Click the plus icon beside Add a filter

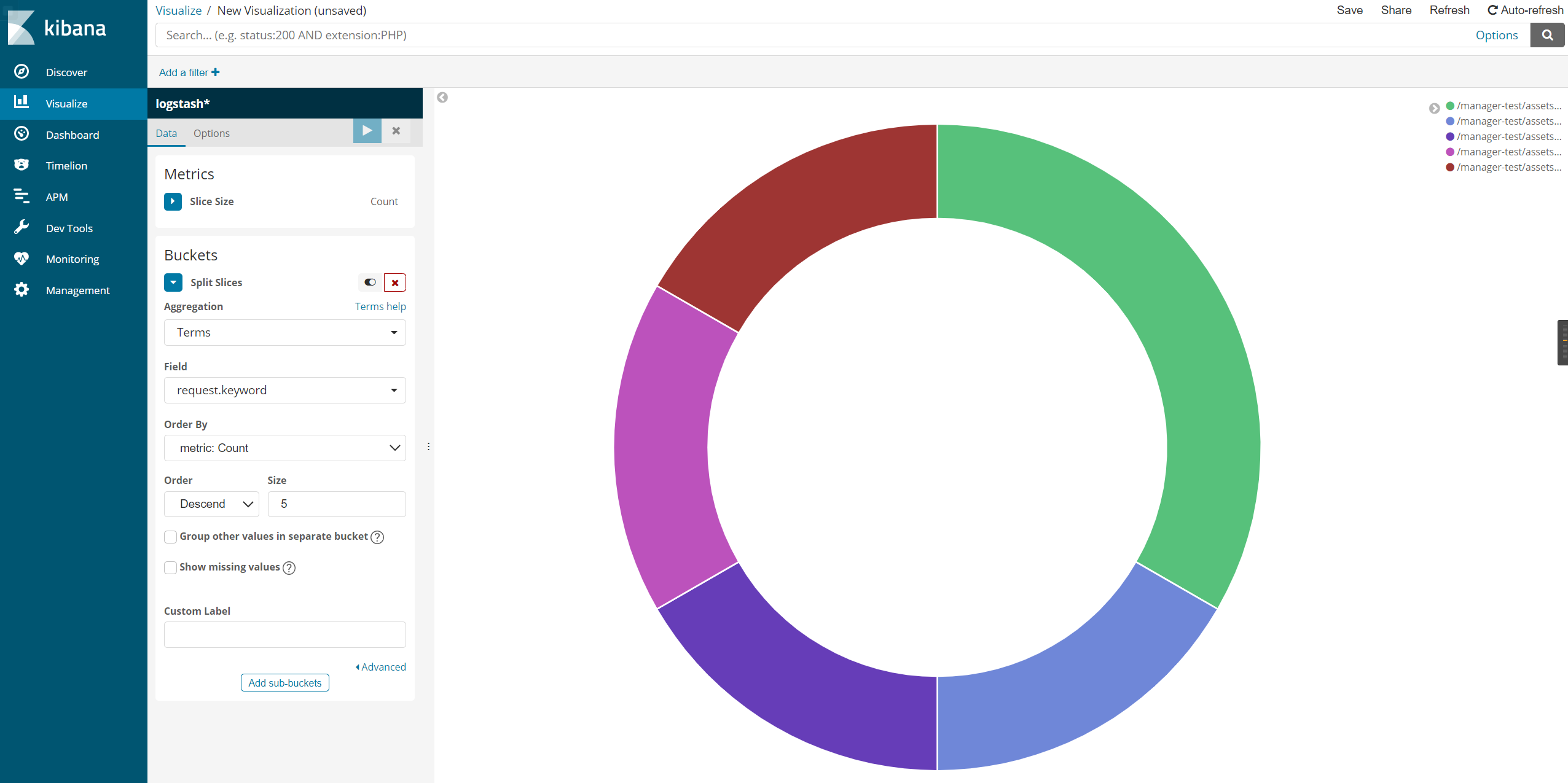(216, 72)
